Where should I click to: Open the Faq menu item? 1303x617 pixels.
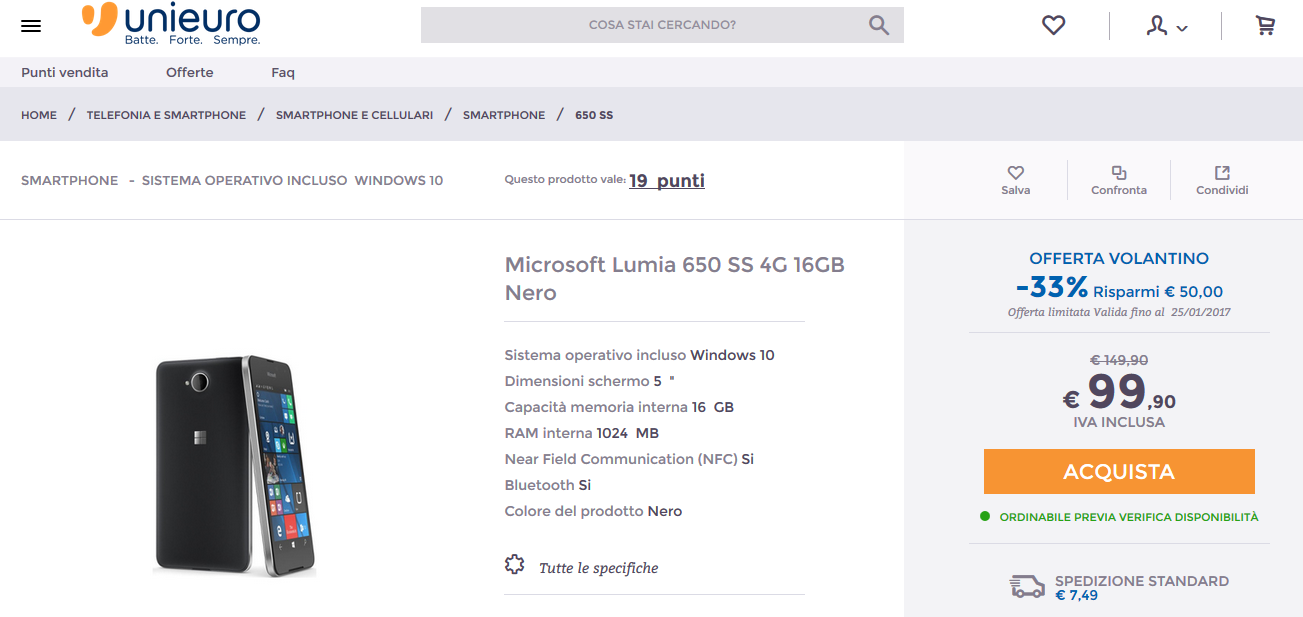(x=283, y=72)
